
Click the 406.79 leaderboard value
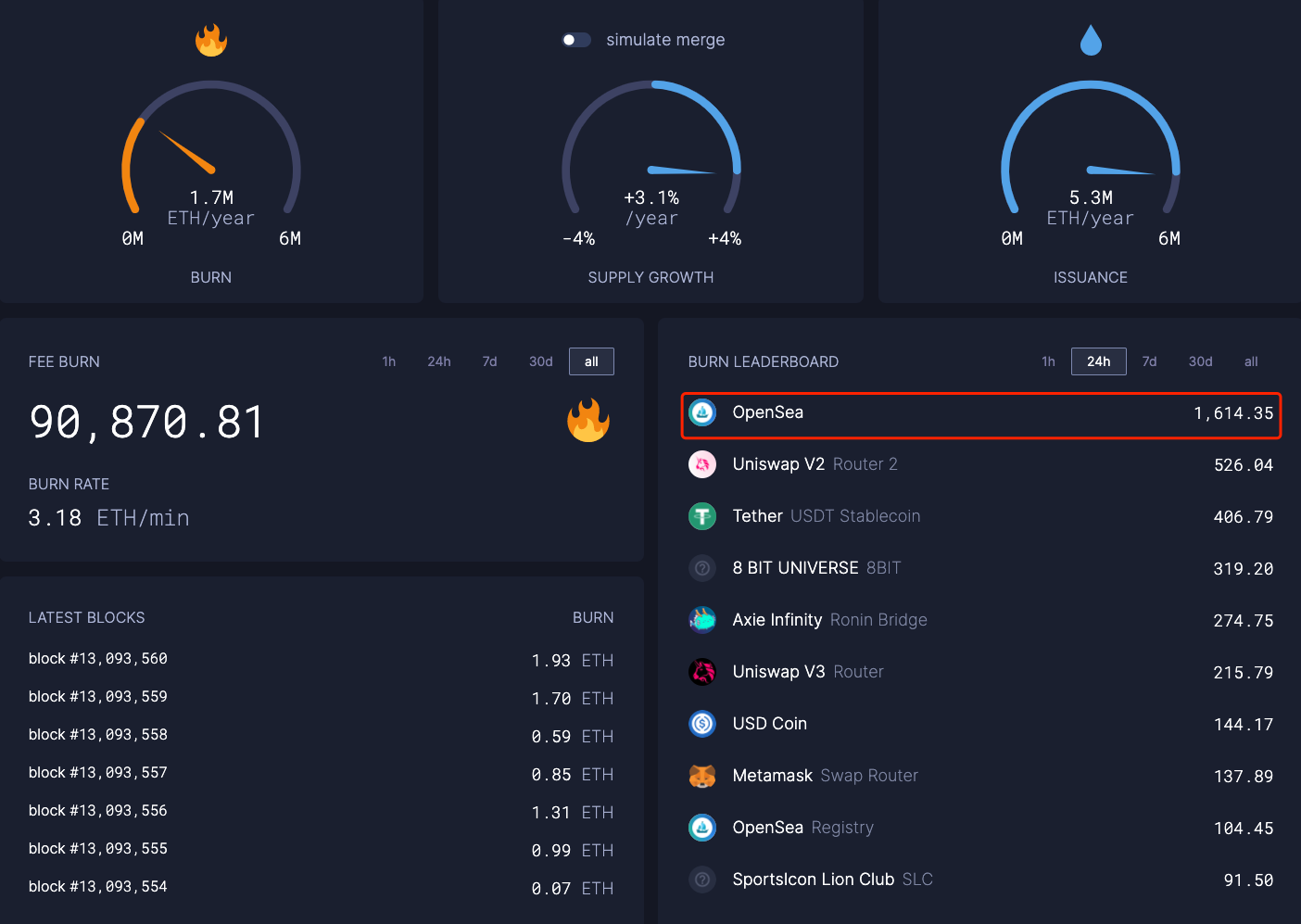1244,517
